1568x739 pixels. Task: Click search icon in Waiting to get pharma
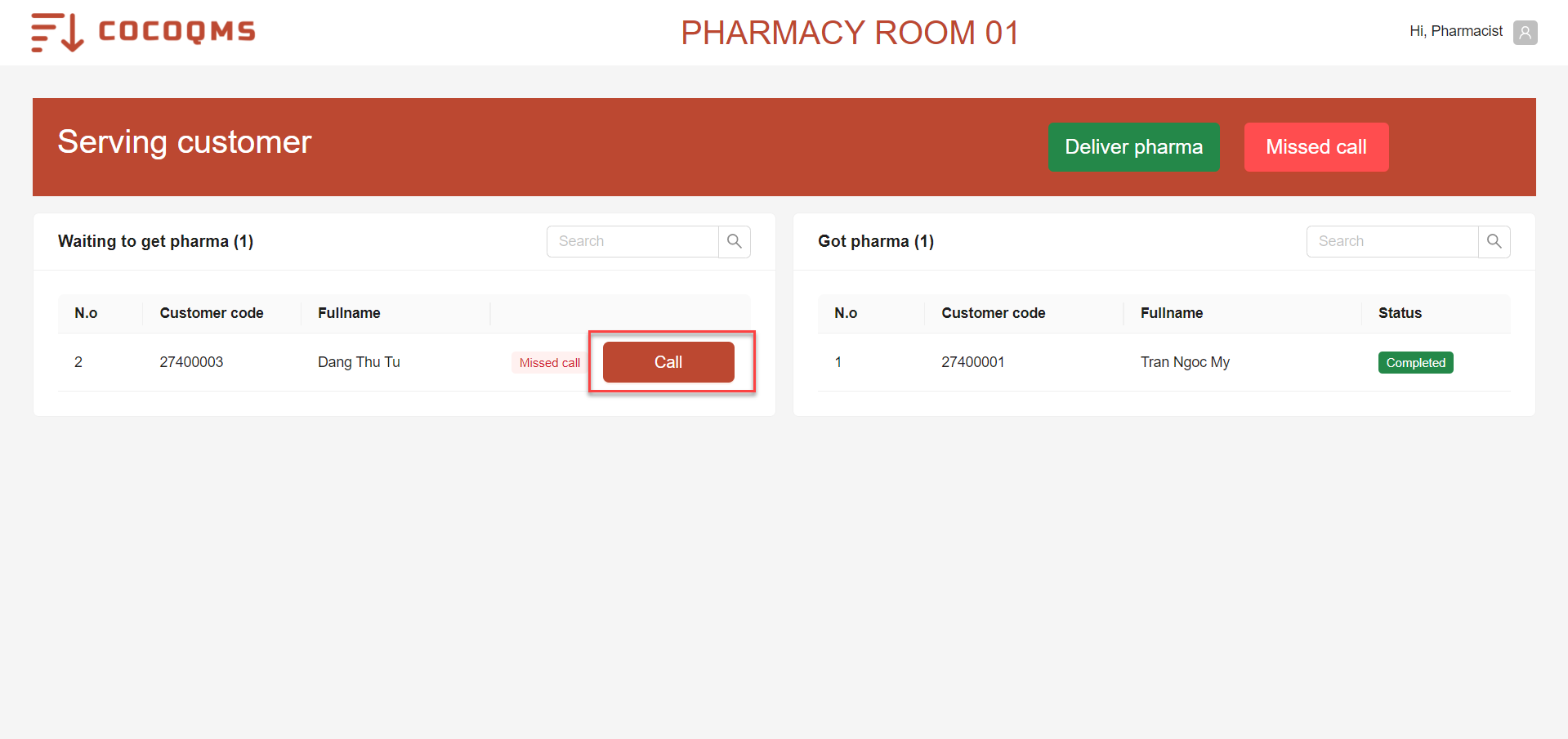coord(735,241)
